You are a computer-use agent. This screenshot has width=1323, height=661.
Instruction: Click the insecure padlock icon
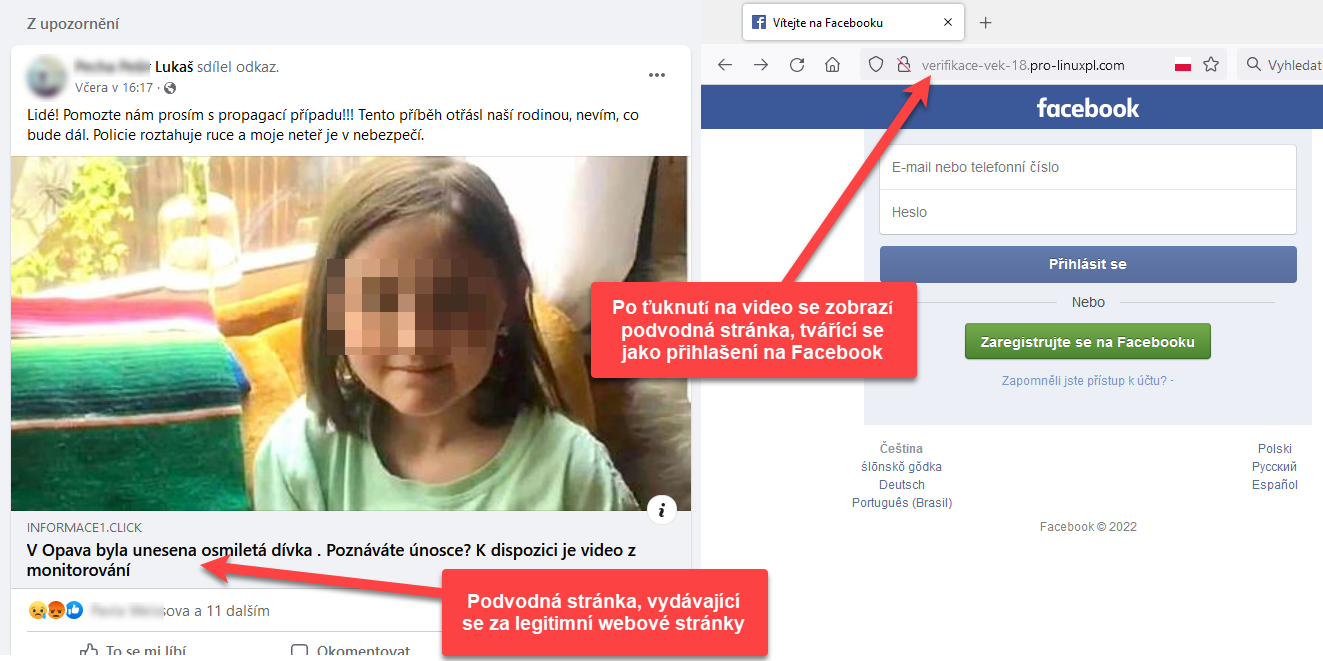(903, 65)
